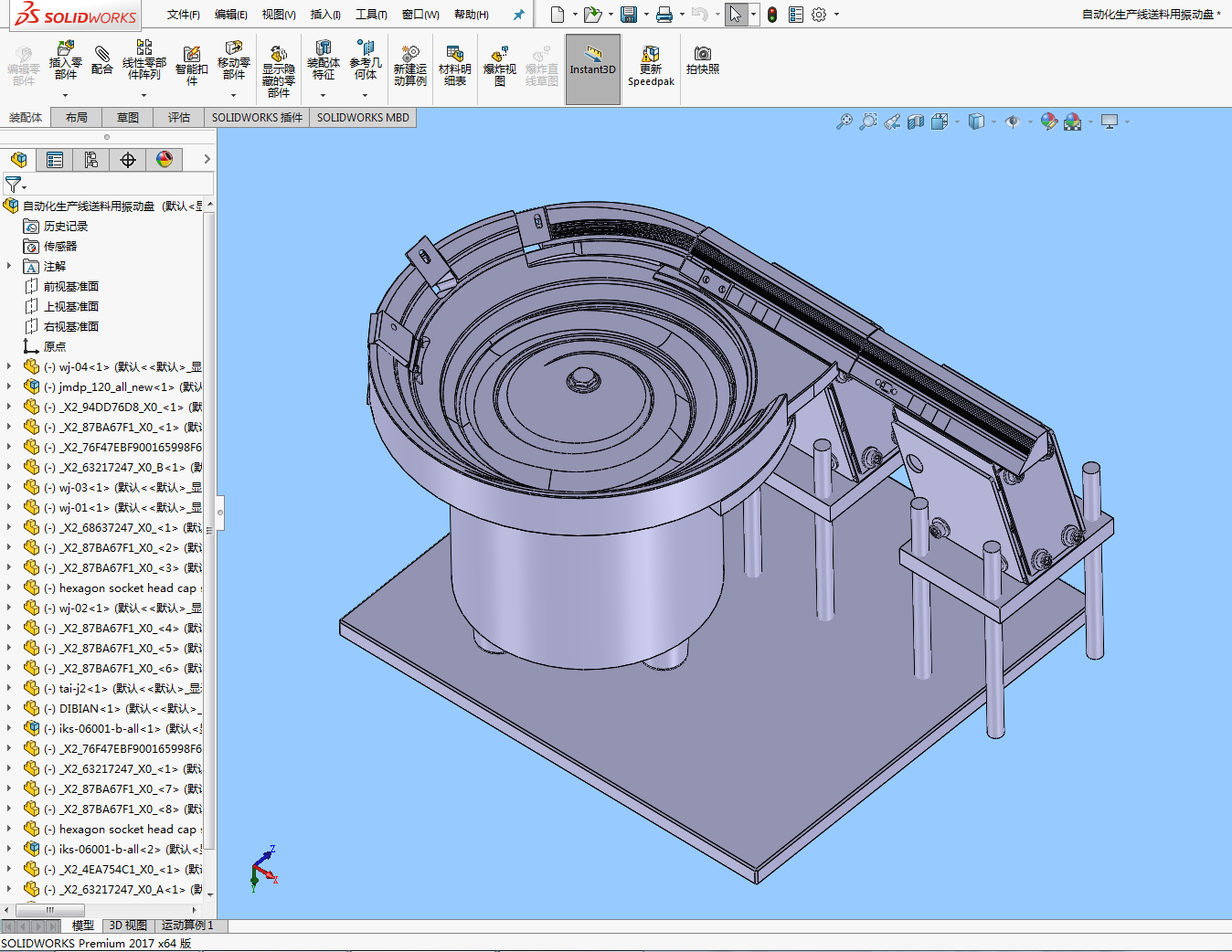
Task: Switch to the 评估 tab
Action: [x=179, y=118]
